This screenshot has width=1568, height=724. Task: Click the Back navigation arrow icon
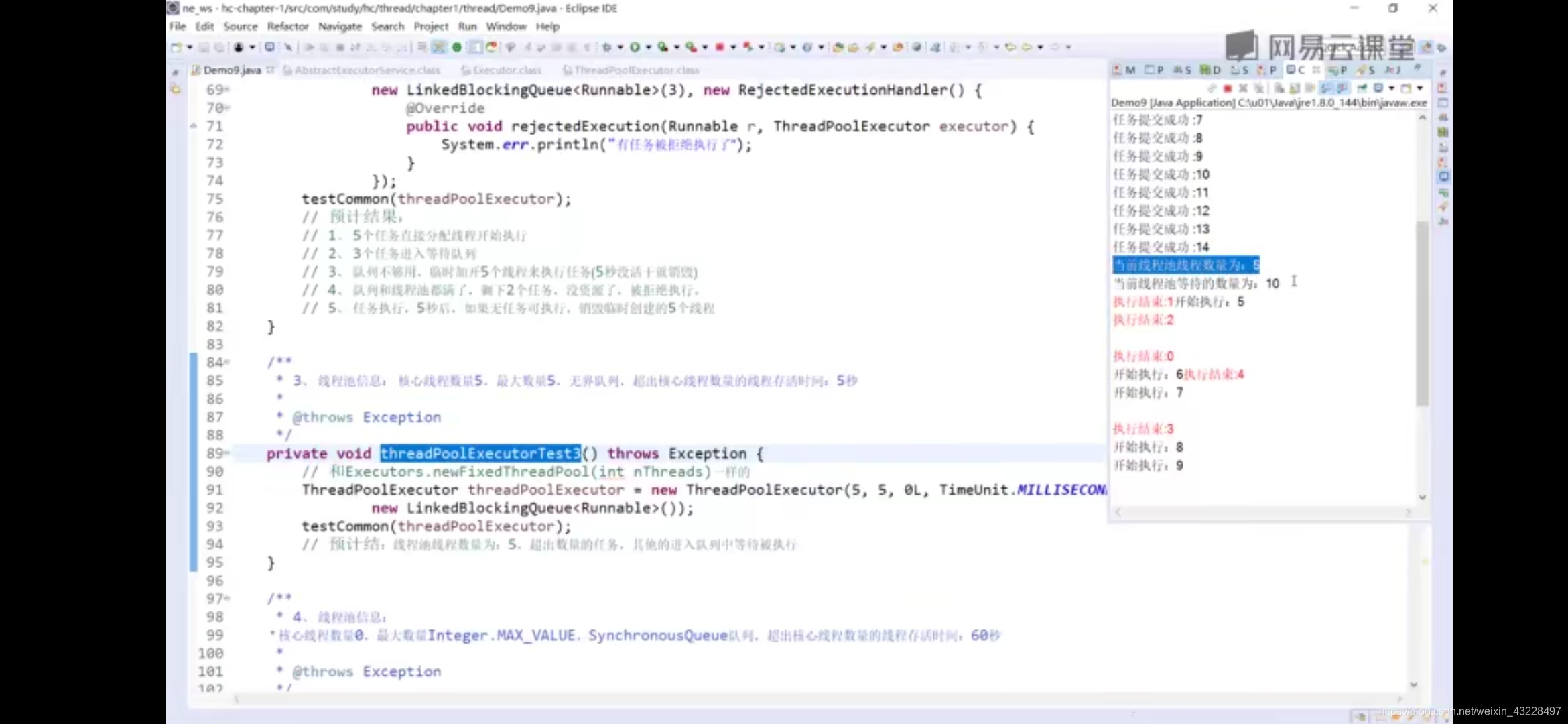[1026, 47]
